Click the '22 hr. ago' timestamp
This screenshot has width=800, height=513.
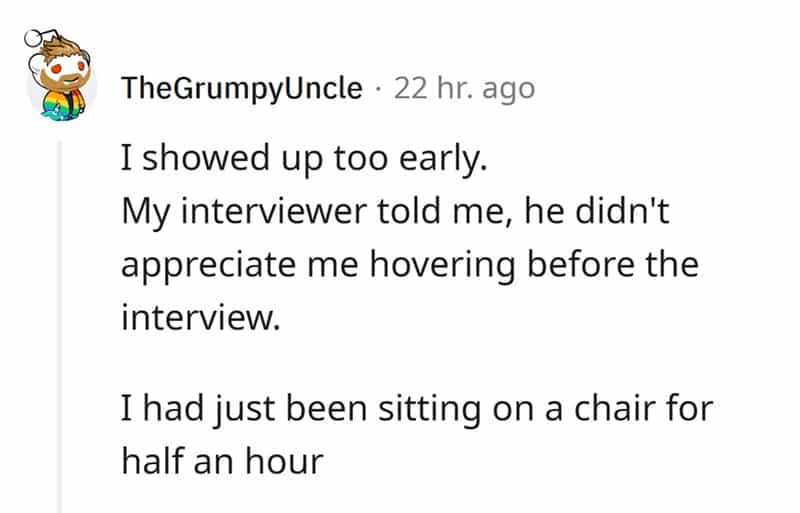click(464, 88)
